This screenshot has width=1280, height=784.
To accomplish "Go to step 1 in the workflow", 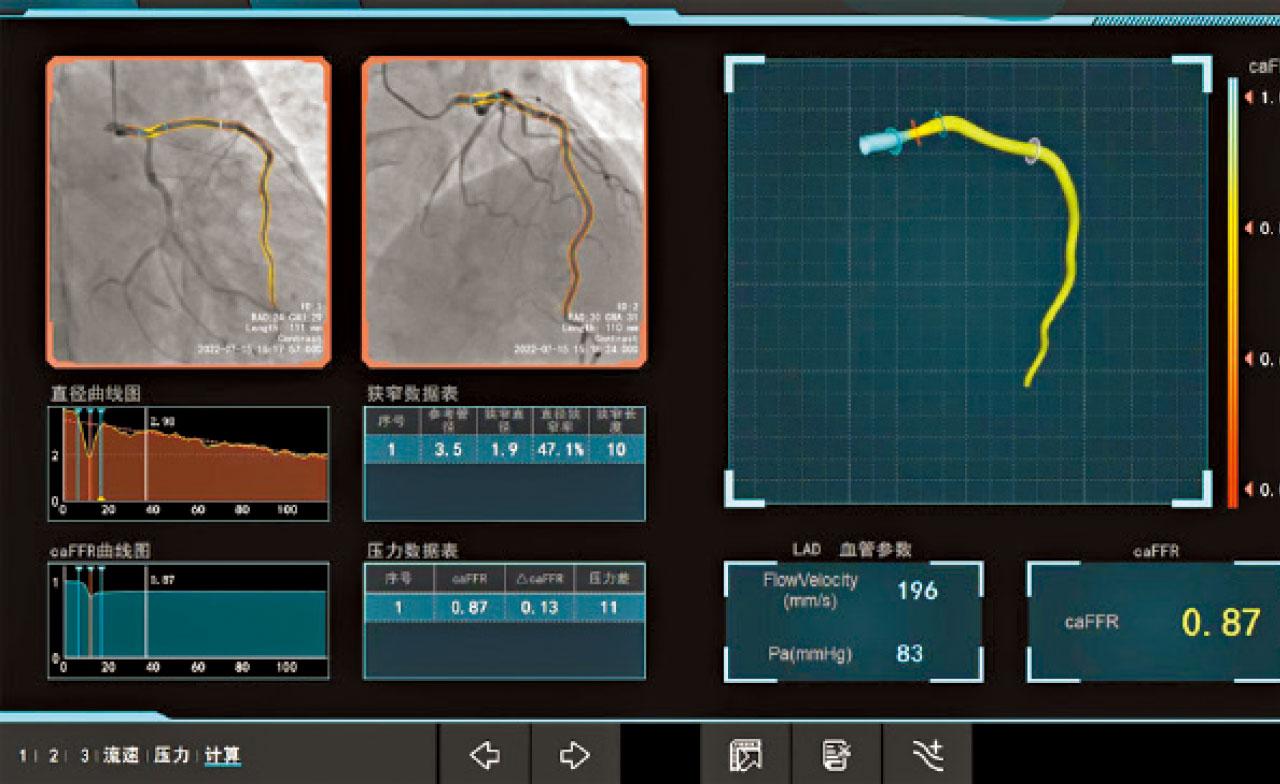I will pyautogui.click(x=23, y=755).
